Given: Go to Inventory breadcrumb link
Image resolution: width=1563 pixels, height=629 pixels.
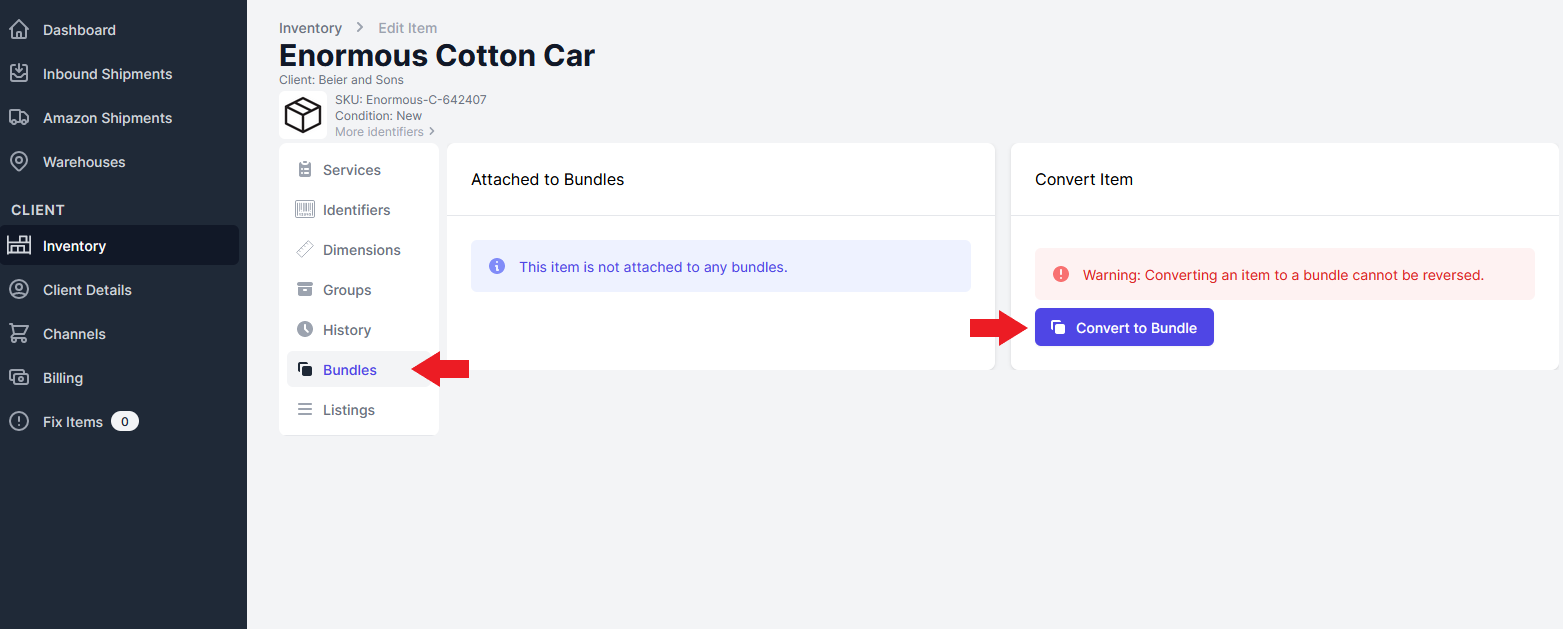Looking at the screenshot, I should pyautogui.click(x=310, y=28).
